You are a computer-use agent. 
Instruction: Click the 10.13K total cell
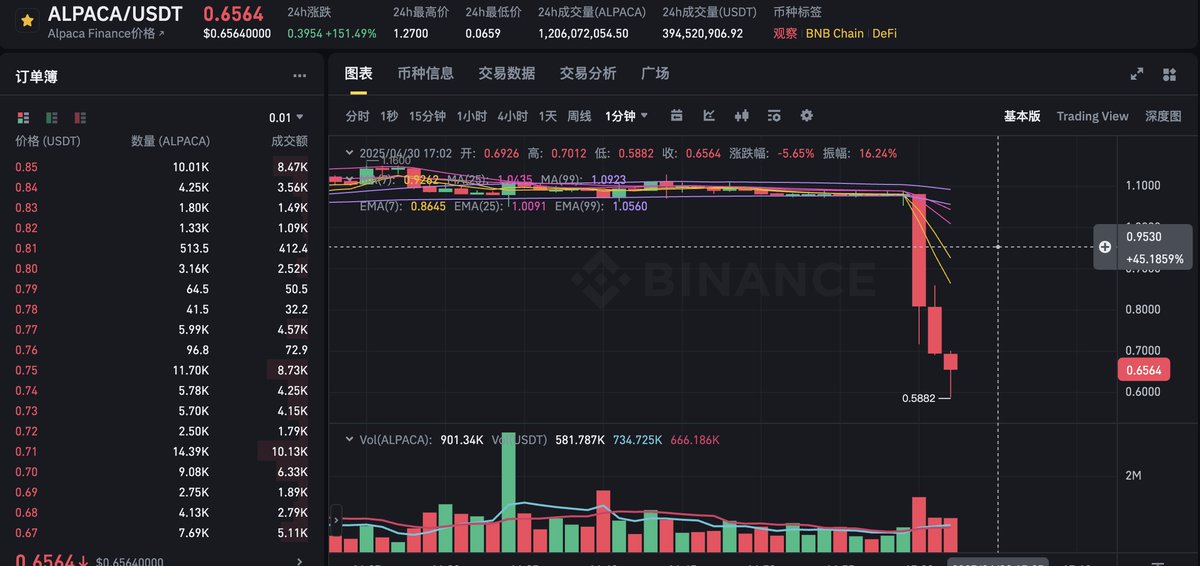(x=289, y=452)
